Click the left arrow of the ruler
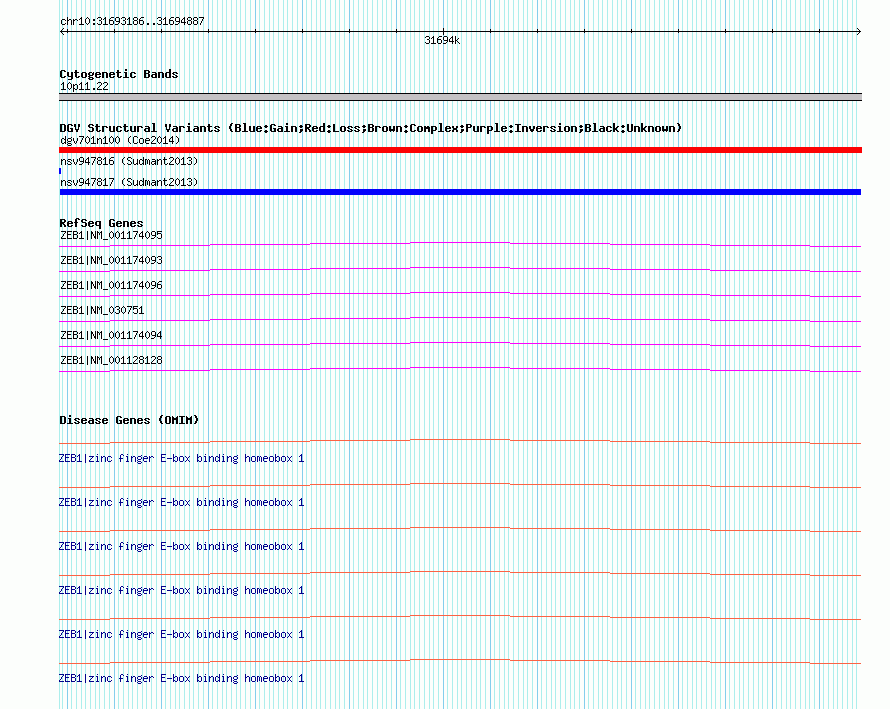Image resolution: width=890 pixels, height=709 pixels. click(63, 32)
